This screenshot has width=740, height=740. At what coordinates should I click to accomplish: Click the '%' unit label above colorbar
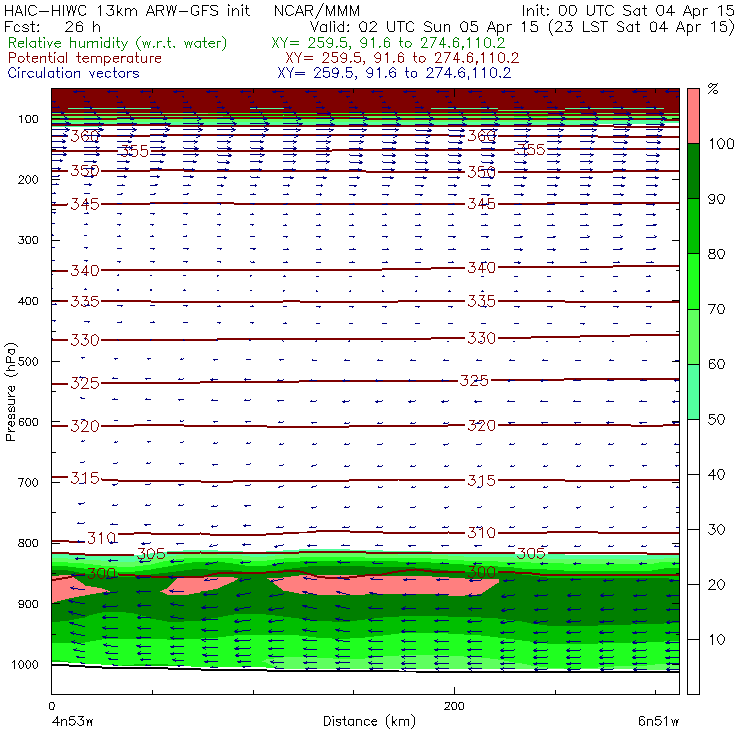tap(713, 89)
